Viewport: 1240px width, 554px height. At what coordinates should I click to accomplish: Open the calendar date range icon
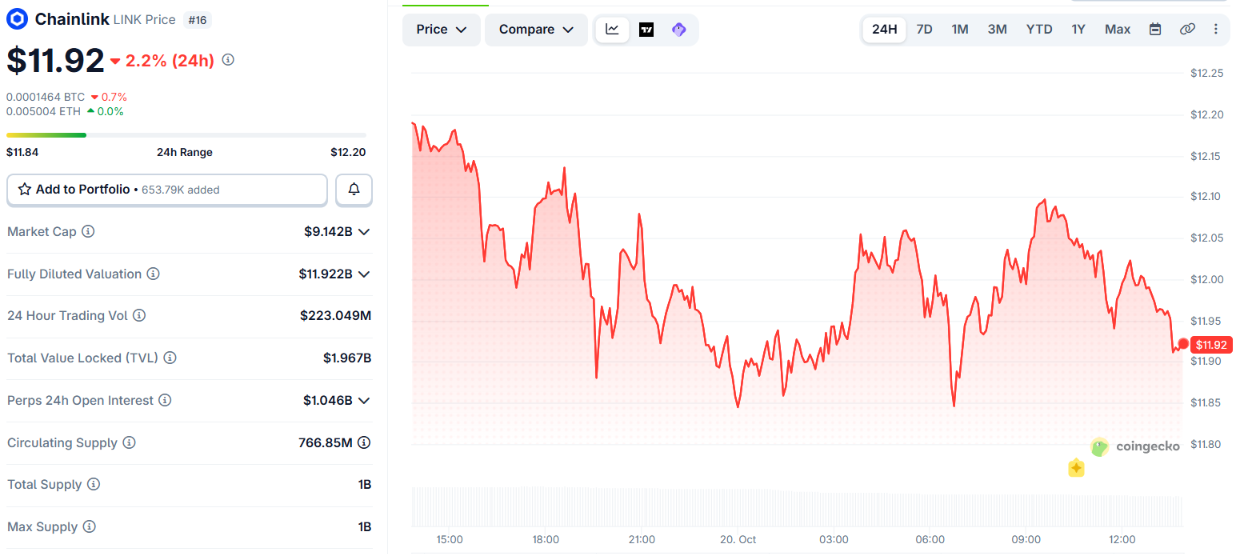(1155, 29)
